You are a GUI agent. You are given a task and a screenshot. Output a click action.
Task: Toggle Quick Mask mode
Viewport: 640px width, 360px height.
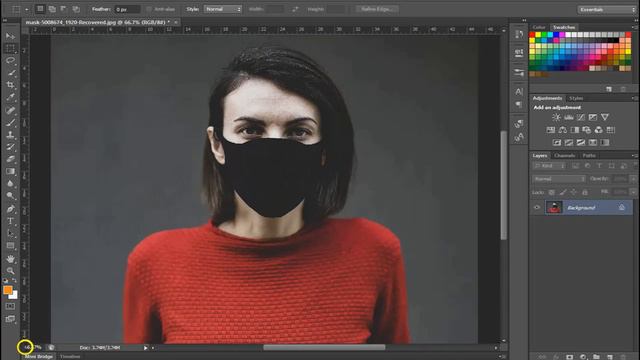click(10, 307)
